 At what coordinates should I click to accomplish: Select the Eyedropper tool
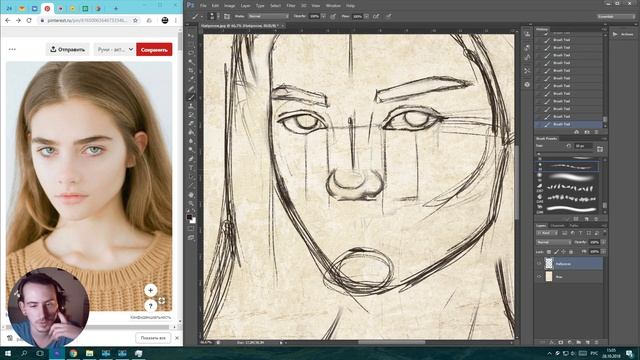(x=191, y=80)
